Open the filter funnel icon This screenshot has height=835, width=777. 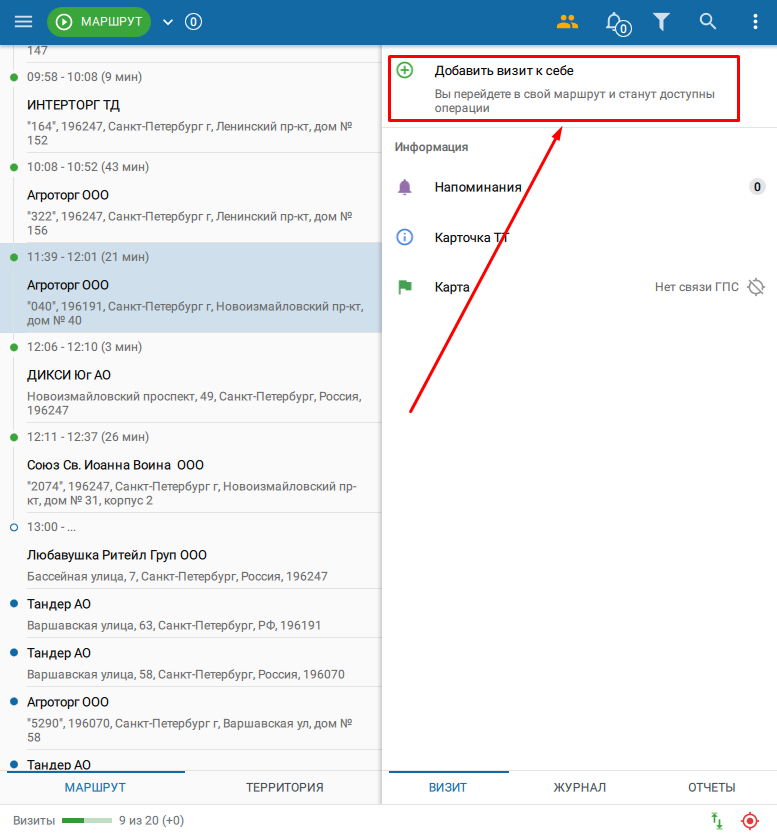click(x=661, y=22)
